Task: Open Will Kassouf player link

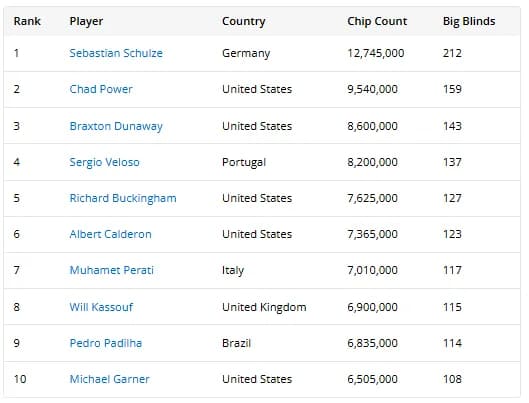Action: [101, 307]
